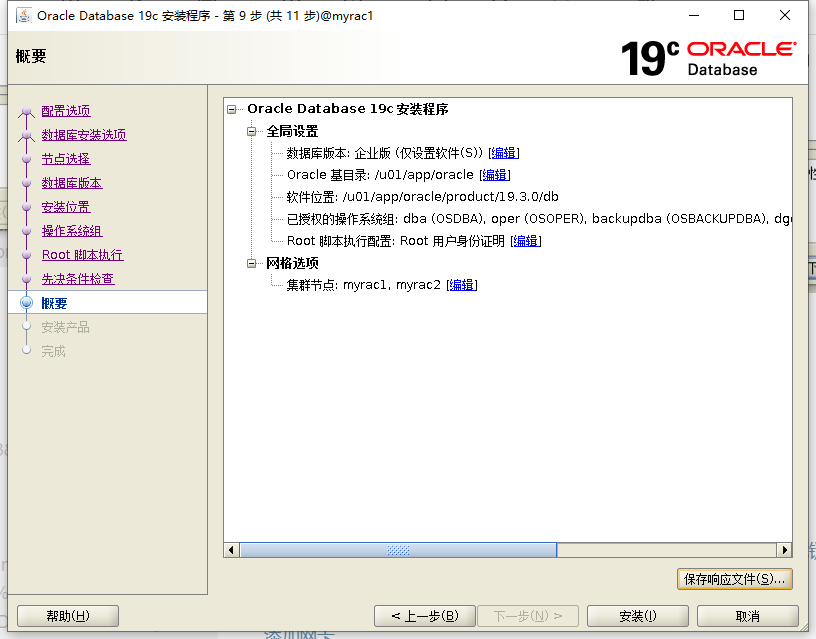The height and width of the screenshot is (639, 816).
Task: Collapse the 网格选项 tree section
Action: [252, 263]
